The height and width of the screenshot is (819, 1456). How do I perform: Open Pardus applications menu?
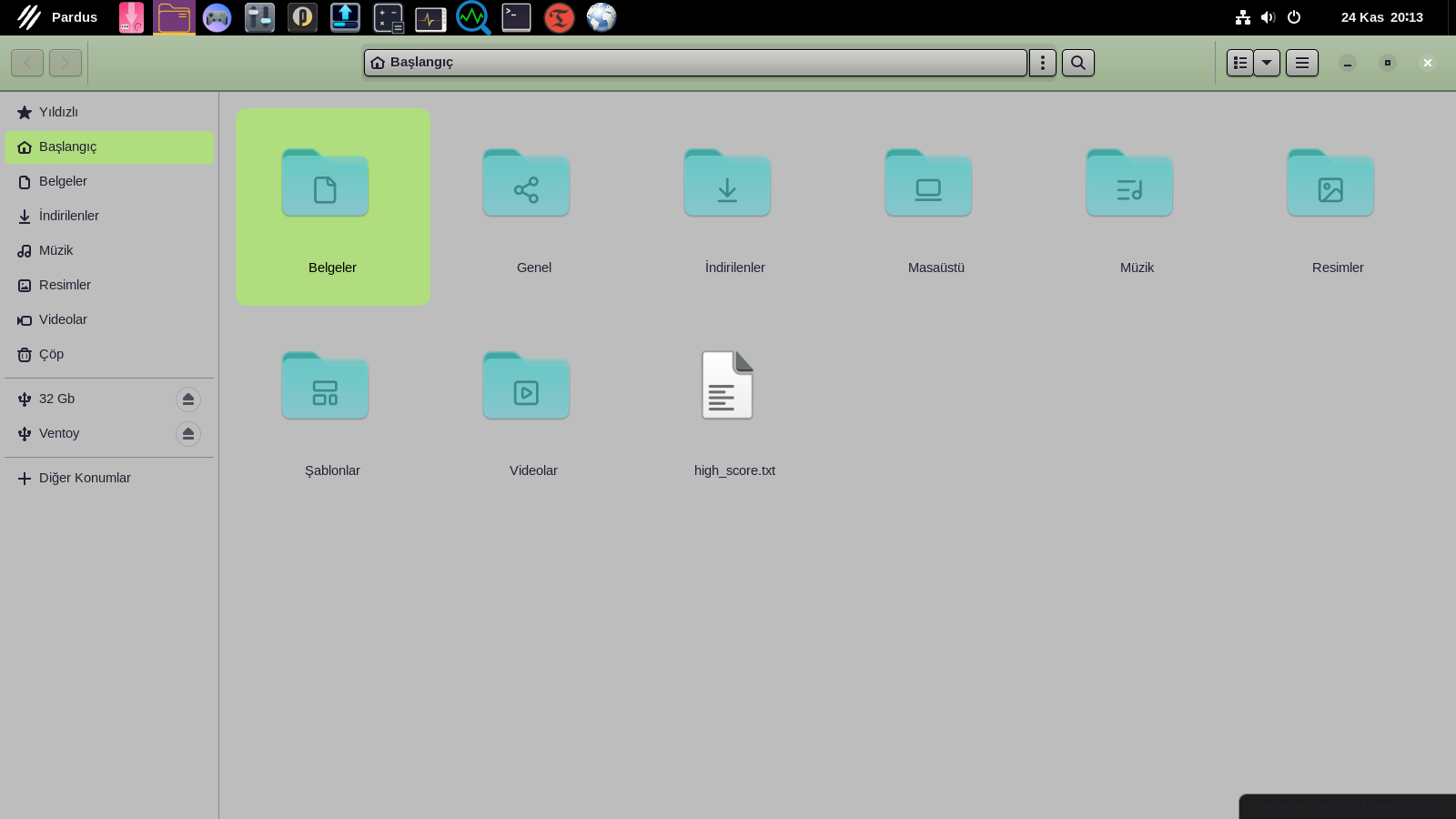(x=57, y=17)
